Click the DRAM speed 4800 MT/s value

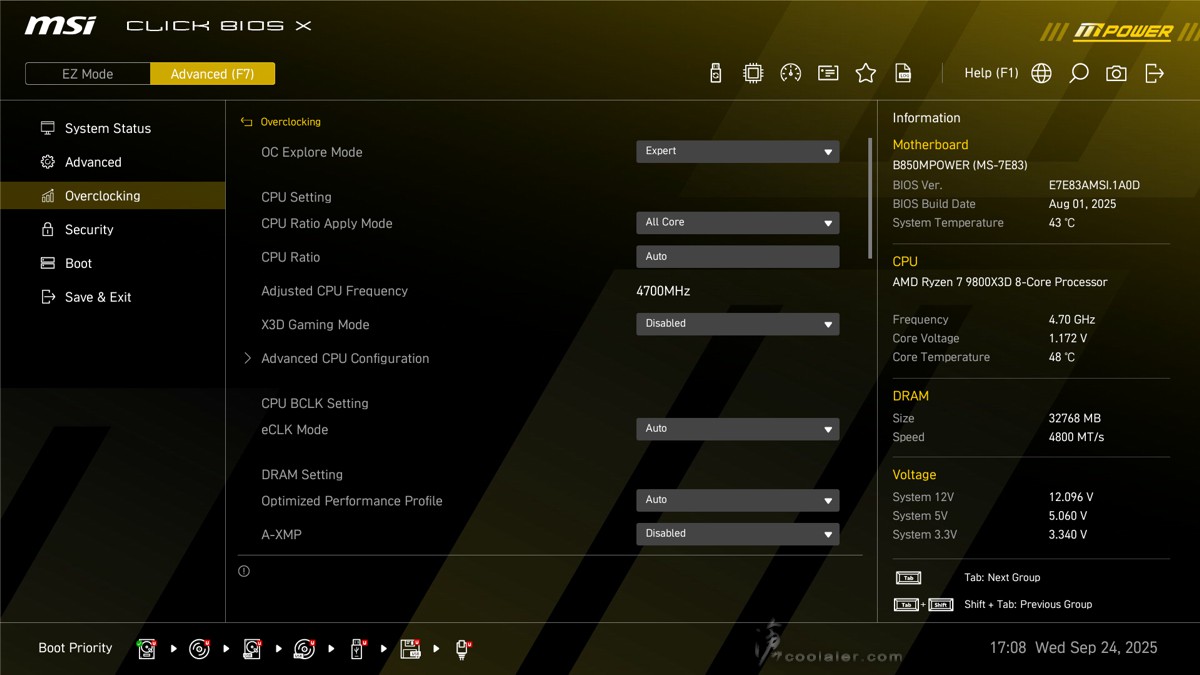click(1076, 437)
